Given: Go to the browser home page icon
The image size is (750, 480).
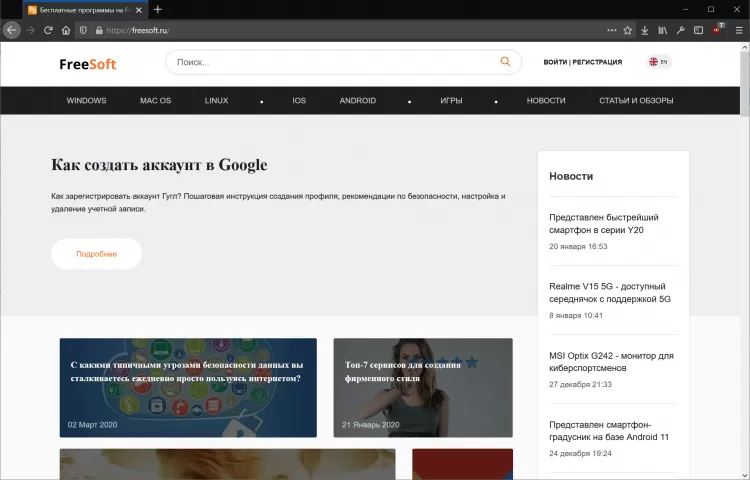Looking at the screenshot, I should click(x=65, y=30).
